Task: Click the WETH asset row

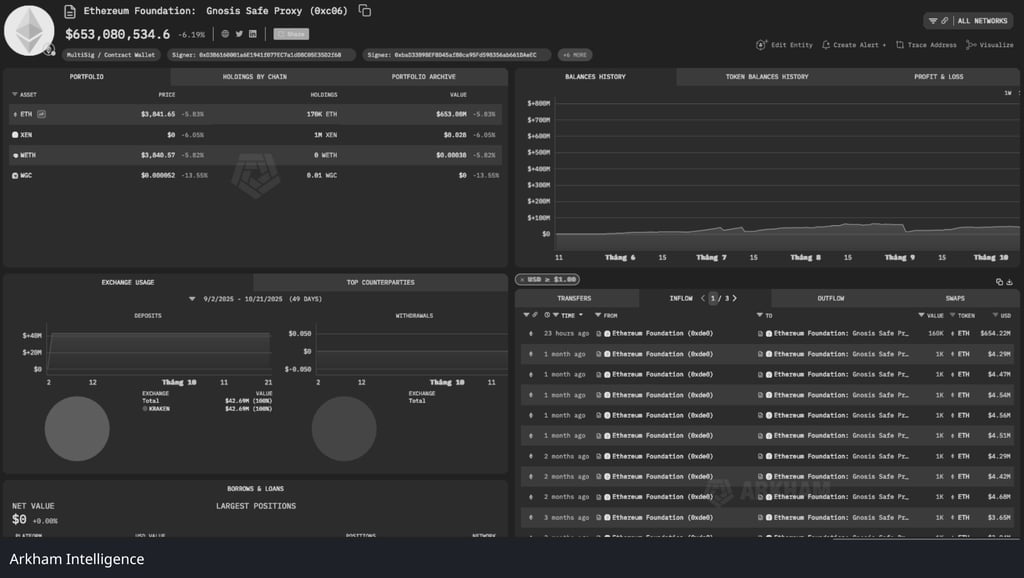Action: click(255, 155)
